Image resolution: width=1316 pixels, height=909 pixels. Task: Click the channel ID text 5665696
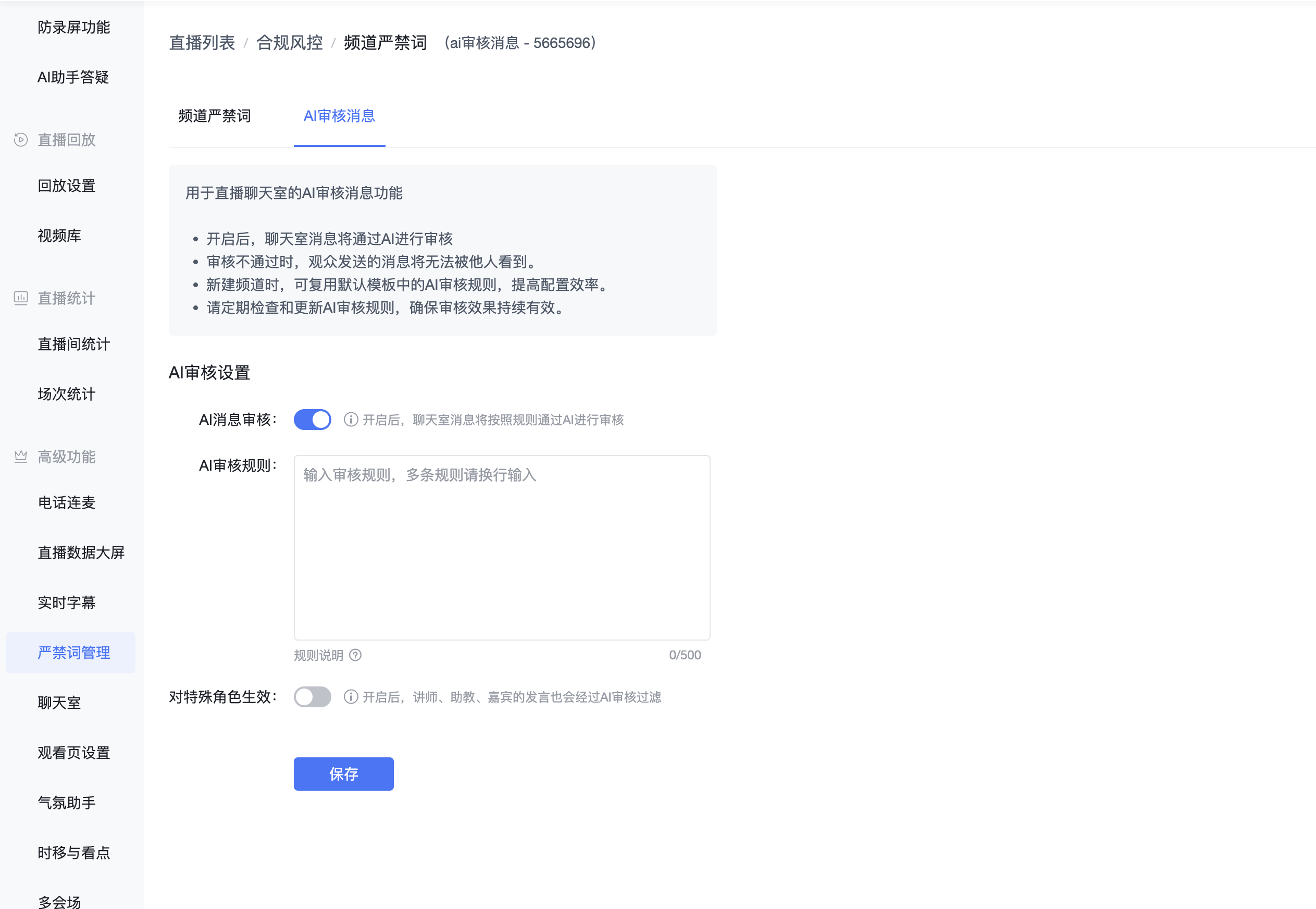pyautogui.click(x=562, y=43)
